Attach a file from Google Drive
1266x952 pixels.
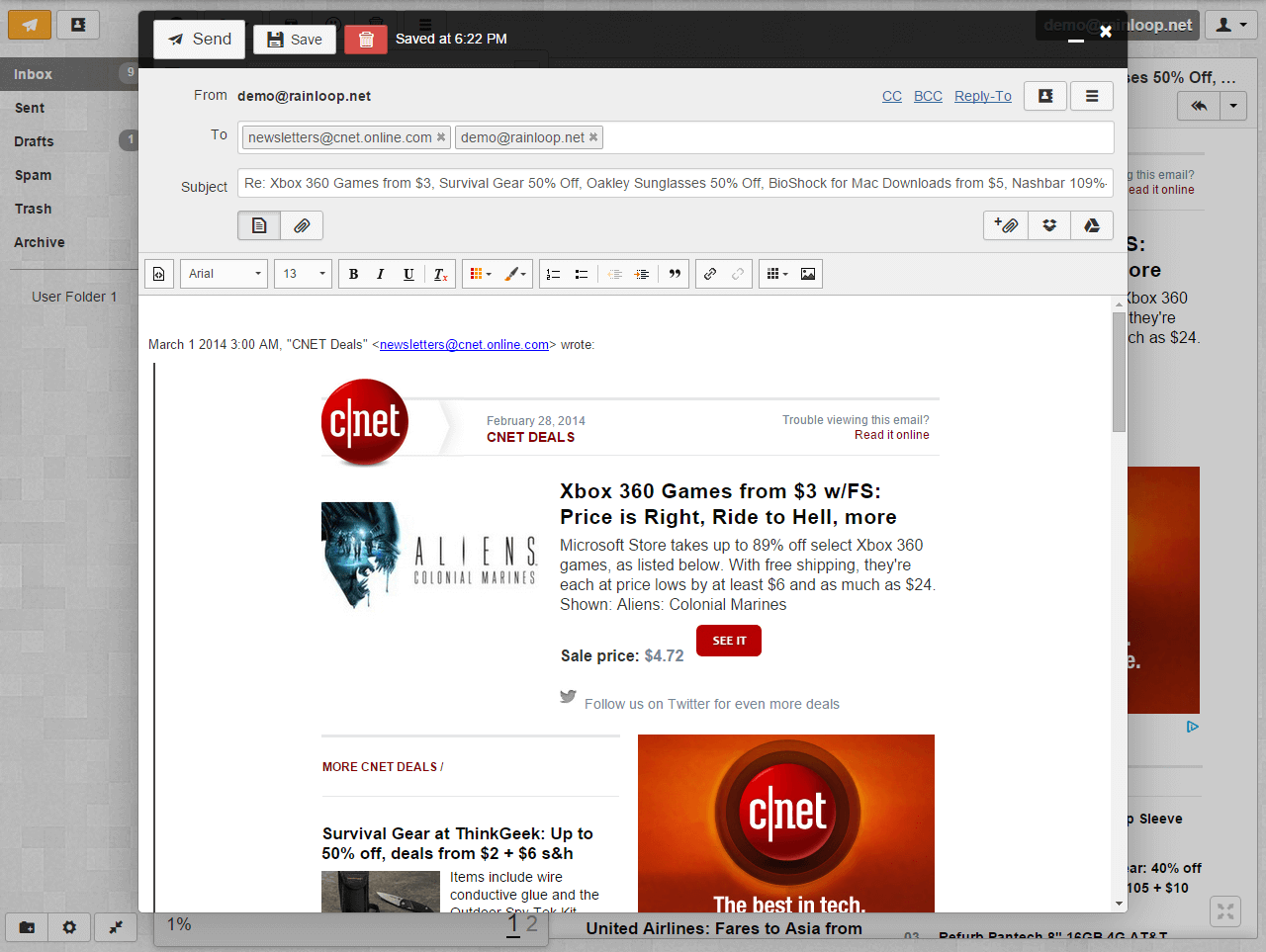pos(1091,225)
